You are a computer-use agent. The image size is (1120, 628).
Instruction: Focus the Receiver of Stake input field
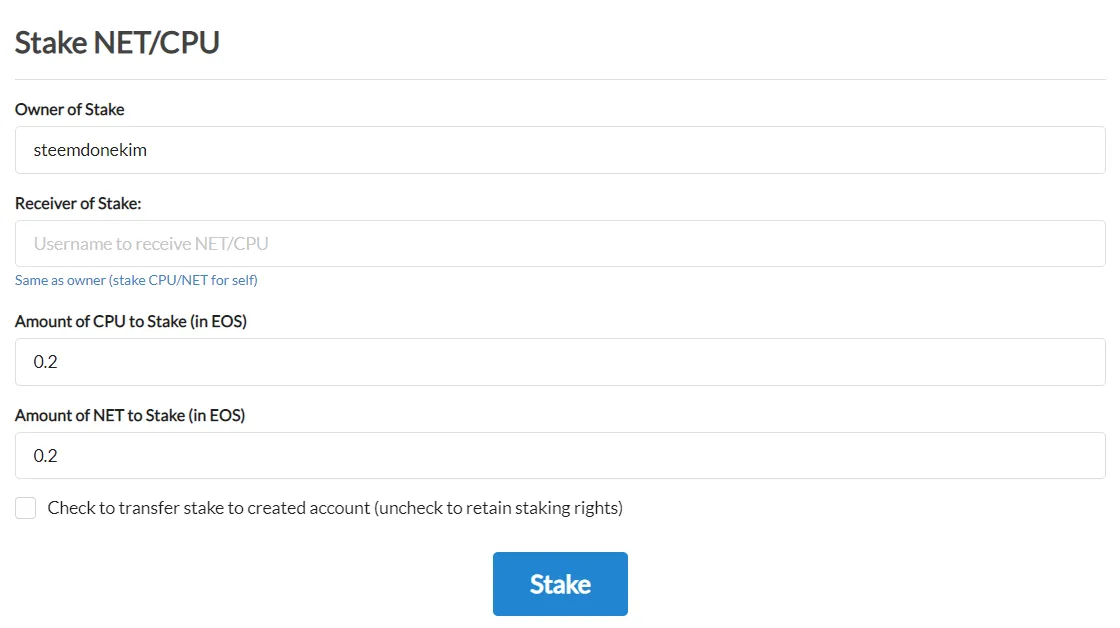(560, 244)
